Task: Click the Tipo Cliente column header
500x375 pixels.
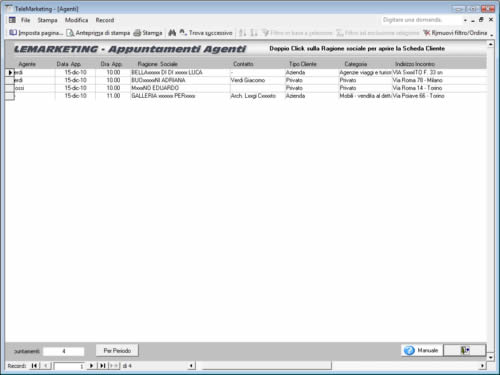Action: click(x=303, y=64)
